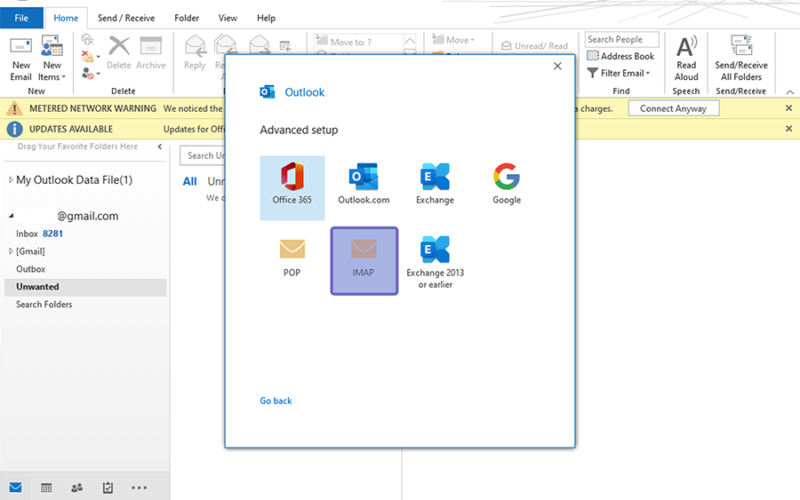Click Read Aloud

coord(686,59)
